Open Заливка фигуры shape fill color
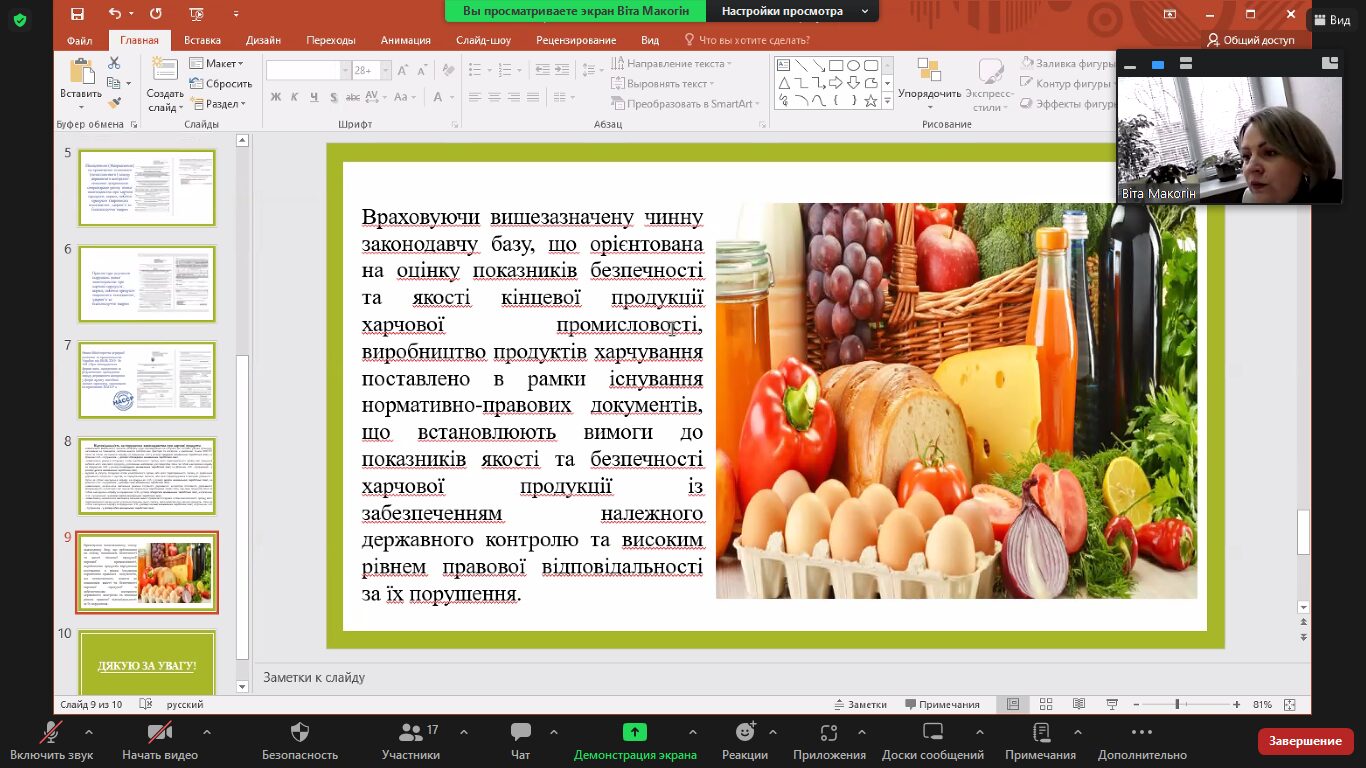1366x768 pixels. (x=1070, y=63)
